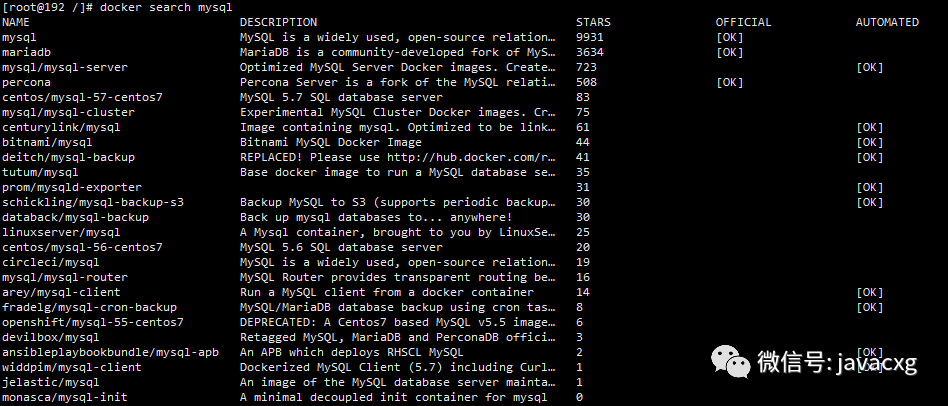Click description 'Back up mysql databases to... anywhere!'

(376, 217)
